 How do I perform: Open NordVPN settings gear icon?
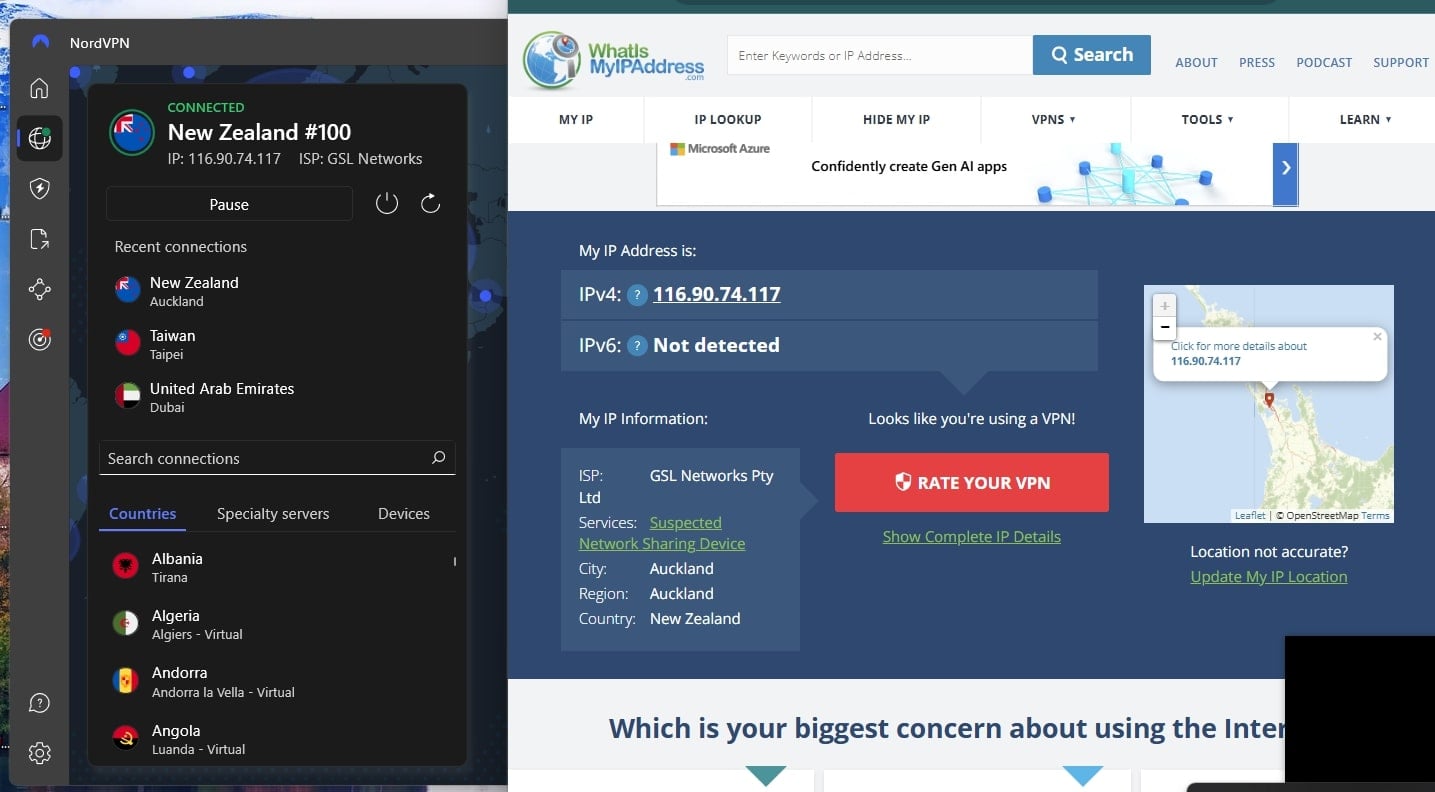[x=39, y=753]
